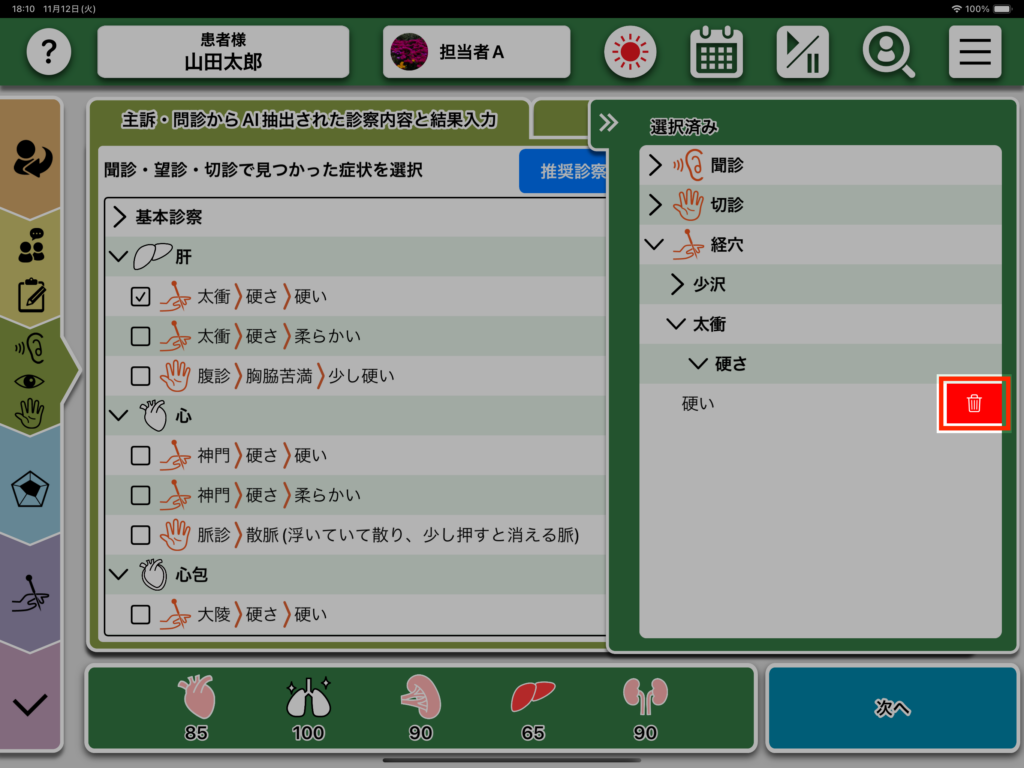Open the patient search magnifier icon

tap(888, 52)
